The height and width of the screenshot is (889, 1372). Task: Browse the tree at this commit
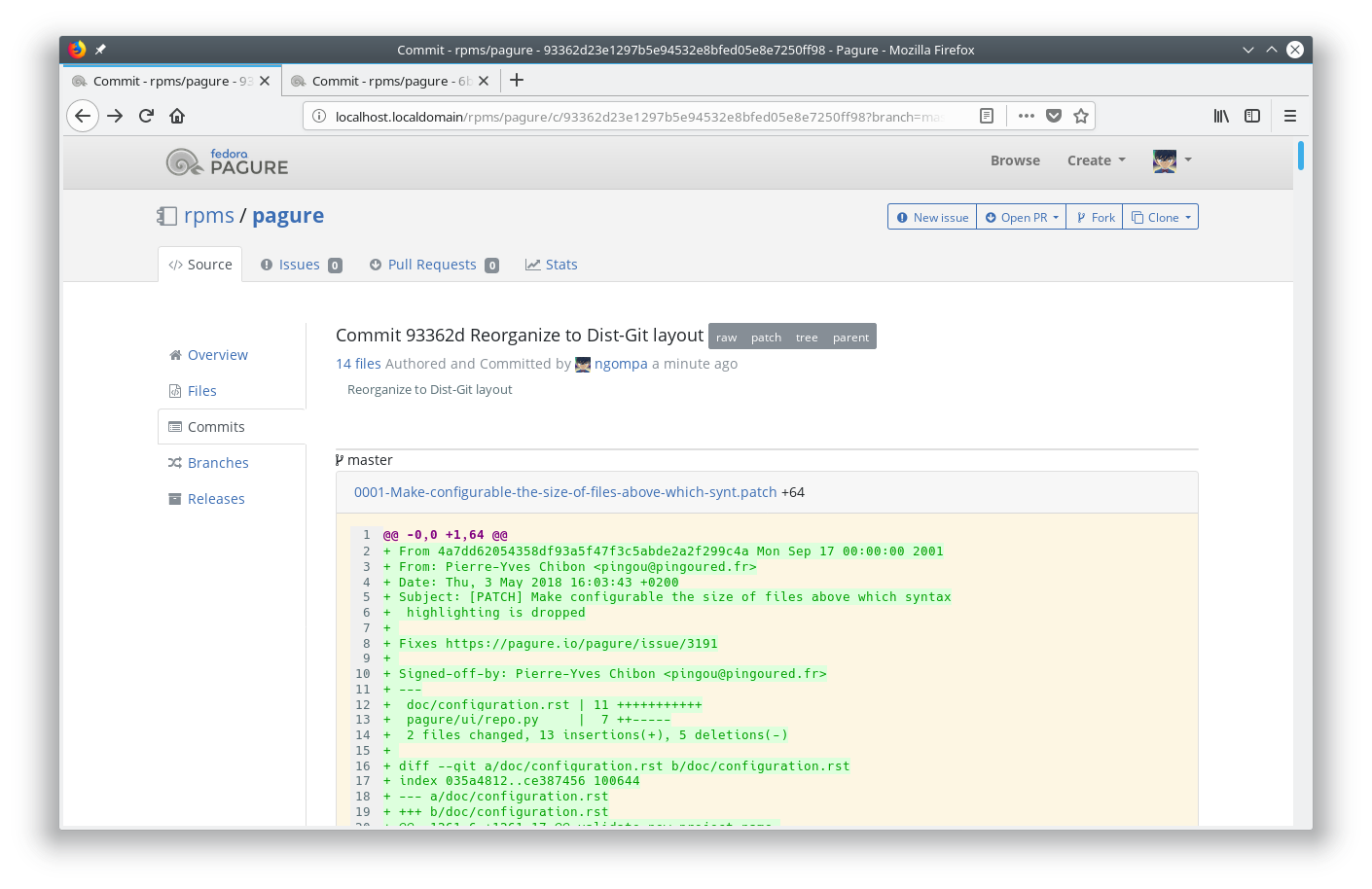point(807,338)
